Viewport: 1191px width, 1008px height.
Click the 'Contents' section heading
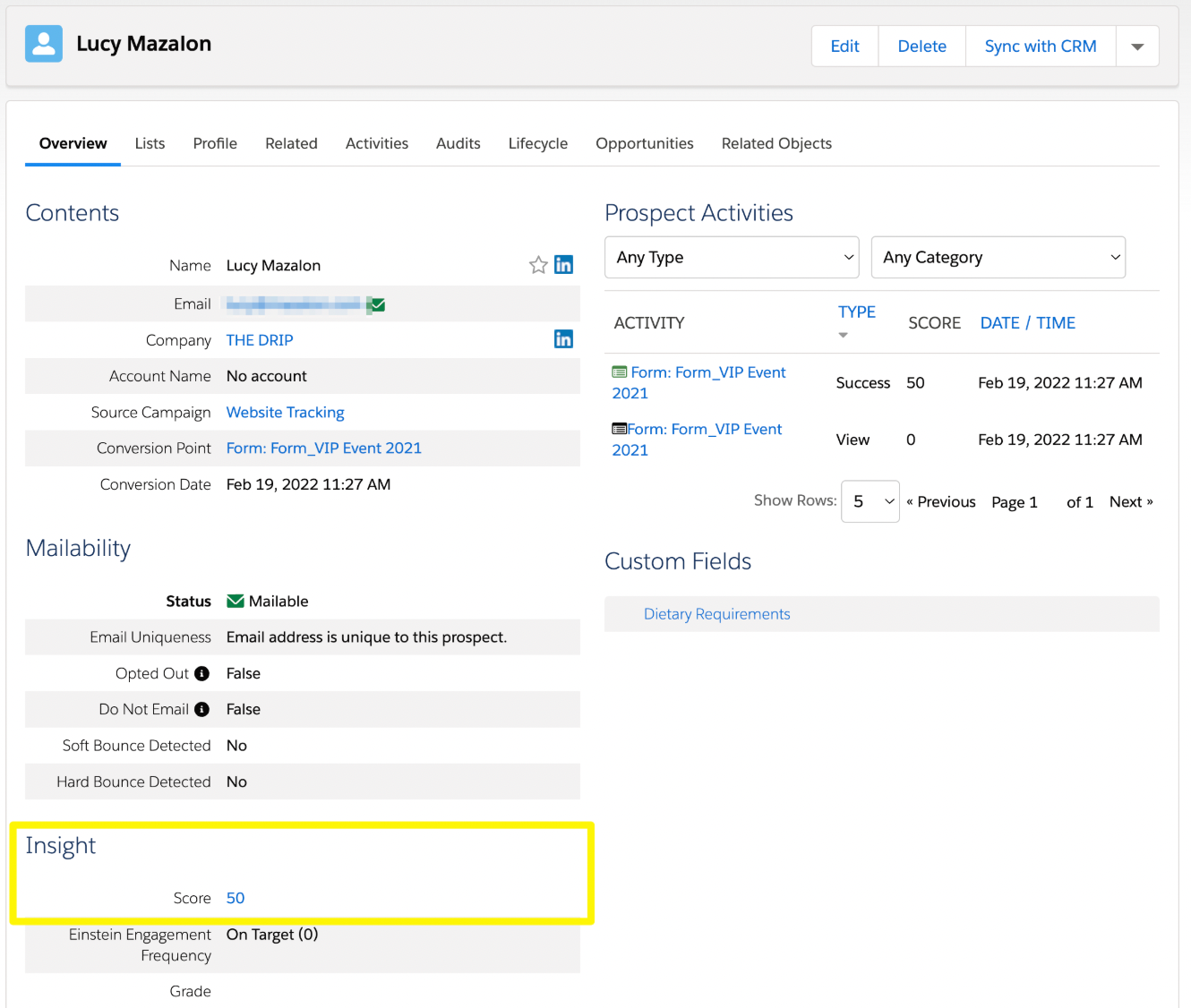click(73, 213)
